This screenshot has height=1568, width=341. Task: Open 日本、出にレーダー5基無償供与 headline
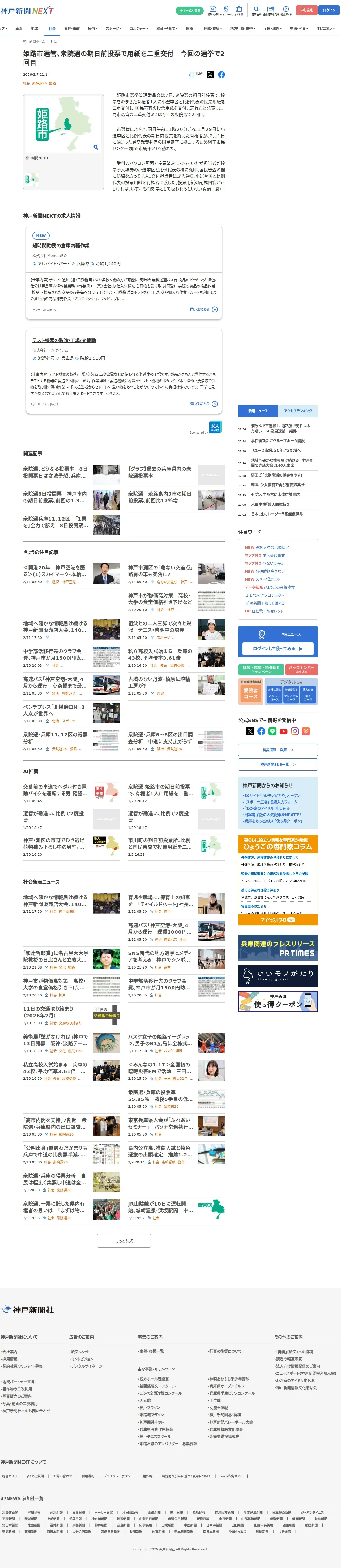[x=277, y=514]
